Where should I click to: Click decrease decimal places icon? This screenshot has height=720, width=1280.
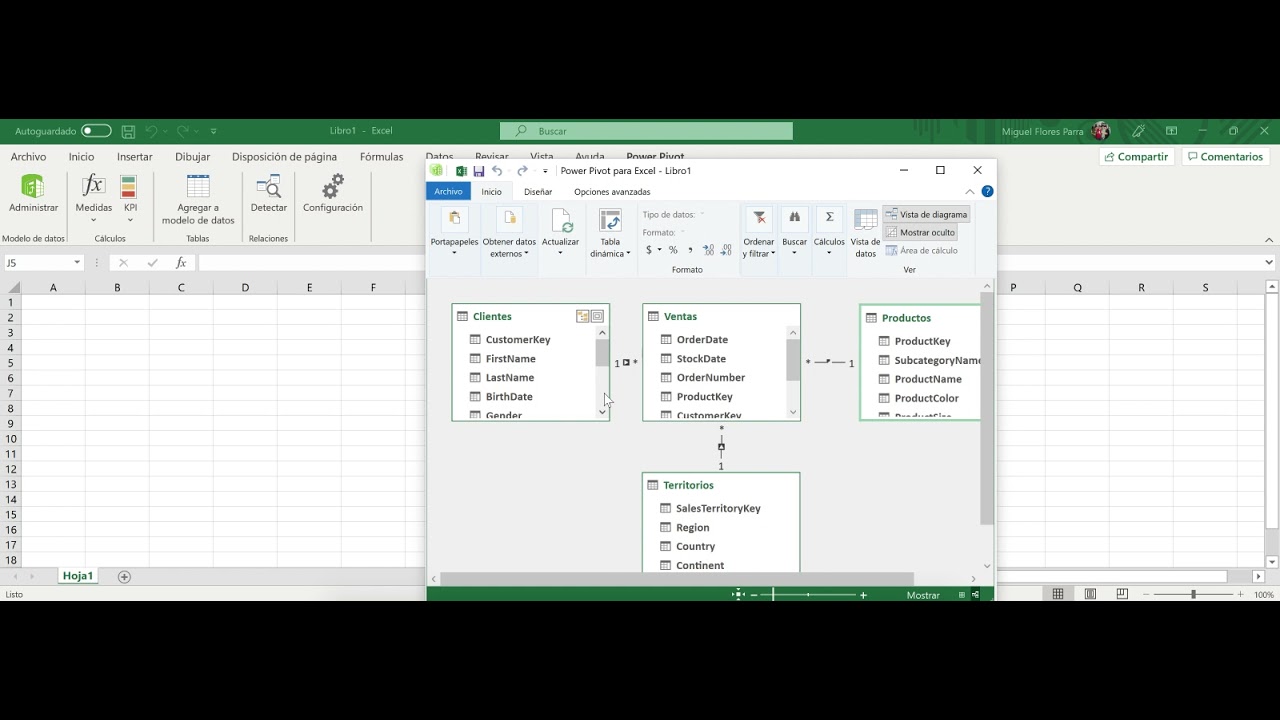point(726,250)
